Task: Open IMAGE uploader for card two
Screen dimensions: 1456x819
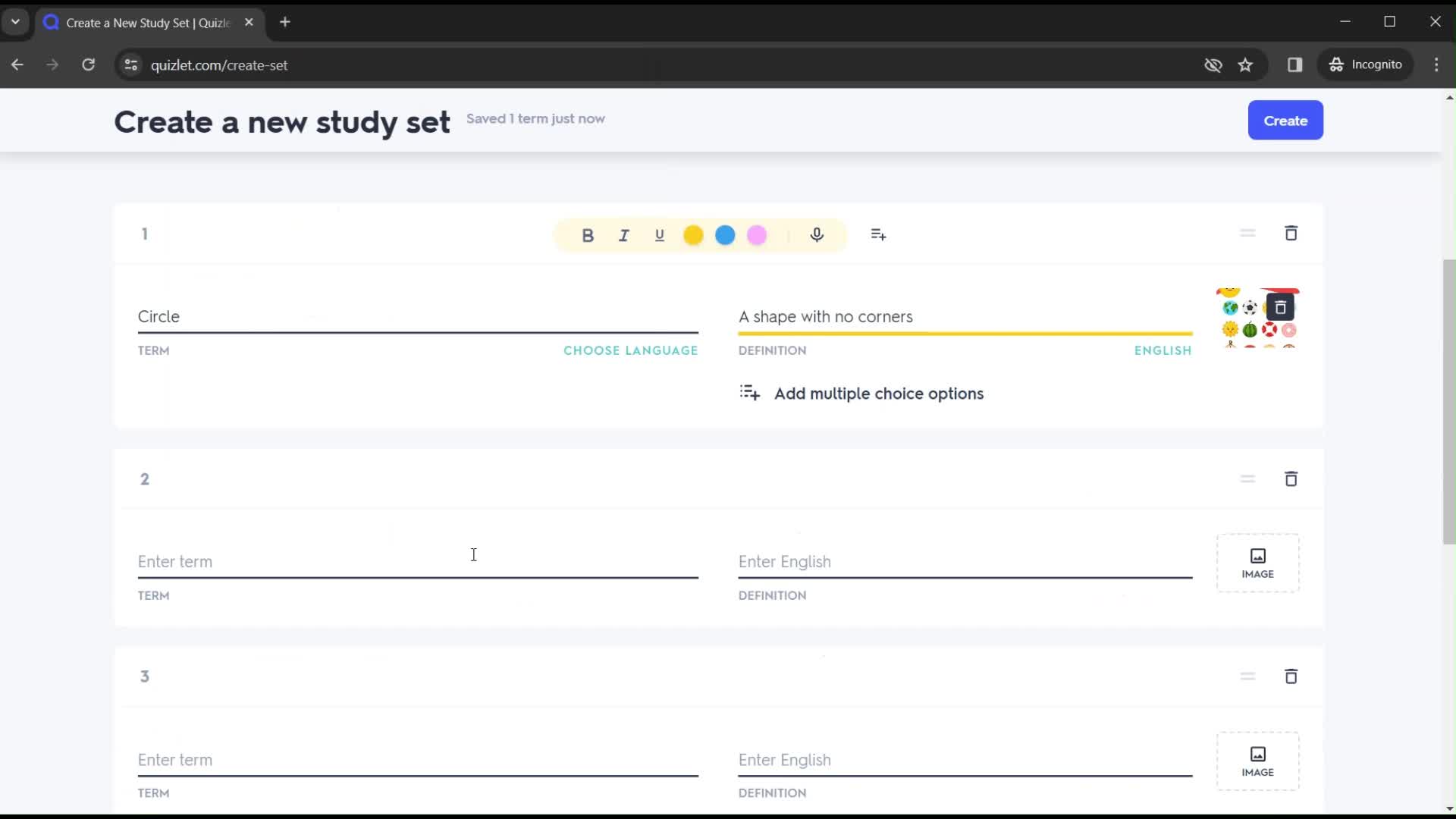Action: point(1258,562)
